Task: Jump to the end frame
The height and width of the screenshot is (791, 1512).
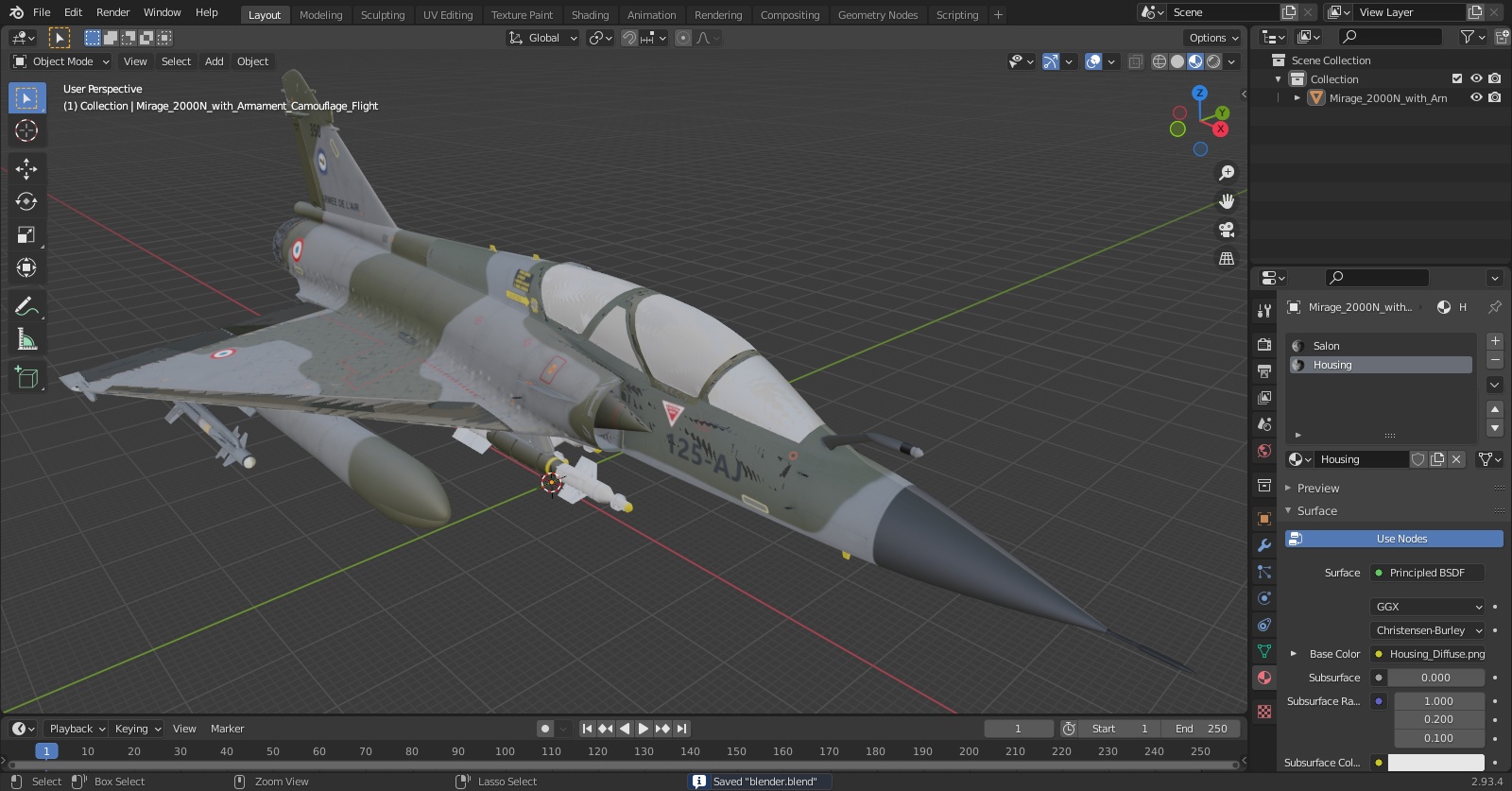Action: click(x=682, y=729)
